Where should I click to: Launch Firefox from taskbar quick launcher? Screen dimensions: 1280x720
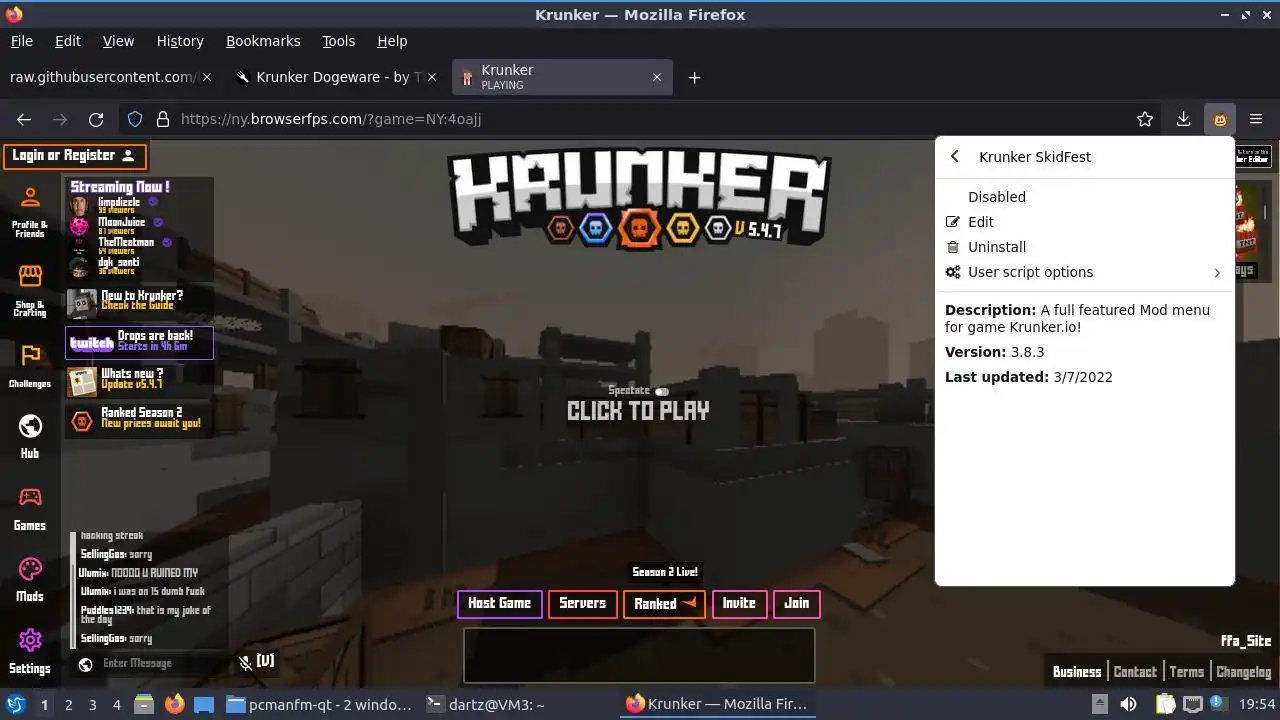174,704
